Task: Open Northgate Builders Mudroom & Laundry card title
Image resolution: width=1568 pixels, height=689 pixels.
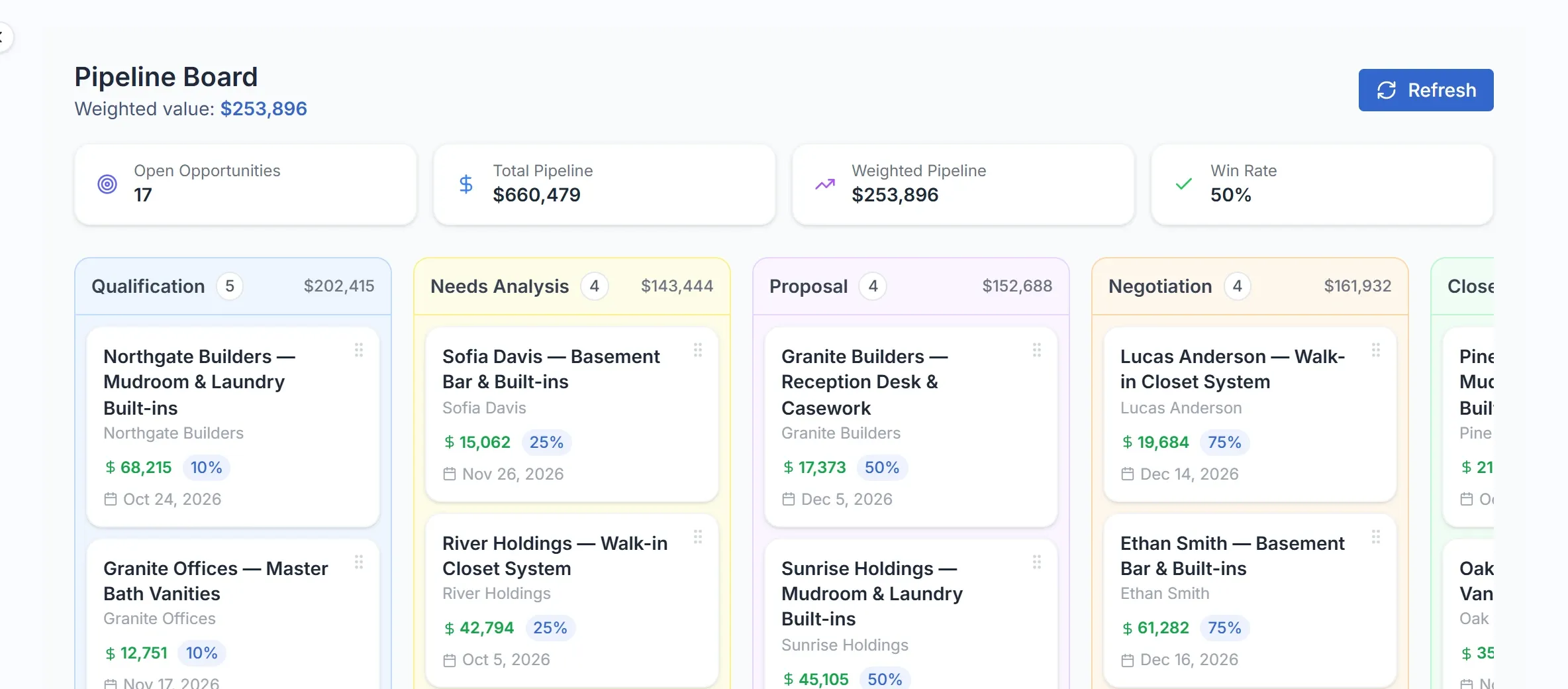Action: (199, 382)
